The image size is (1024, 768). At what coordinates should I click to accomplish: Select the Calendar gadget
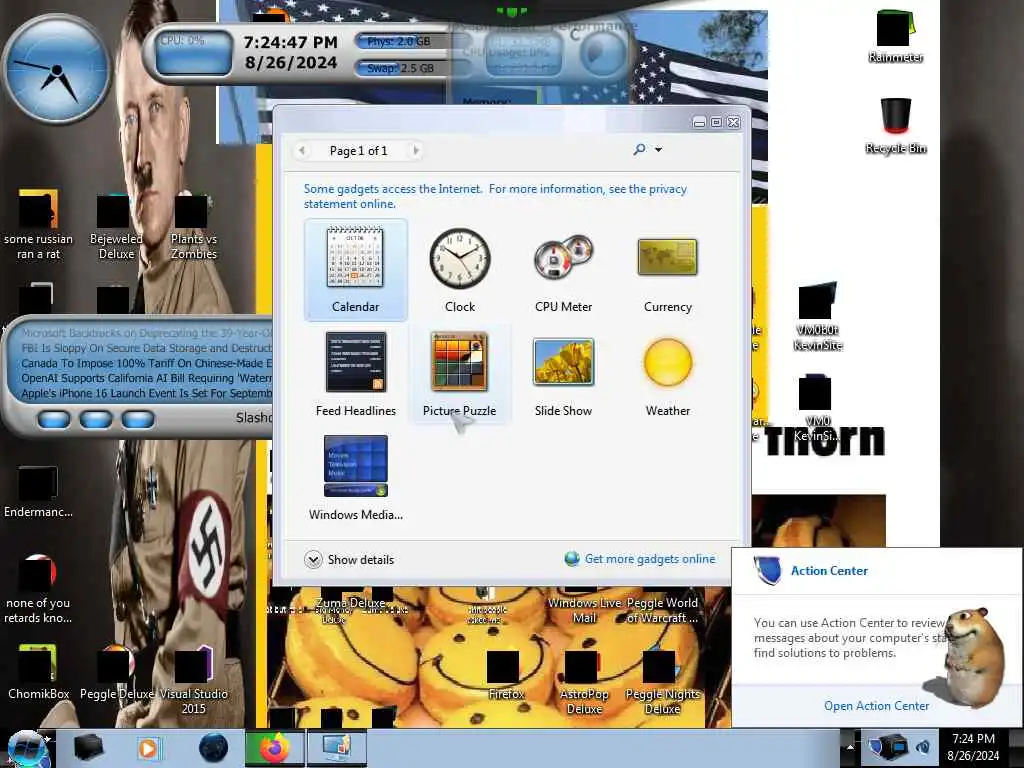click(355, 270)
